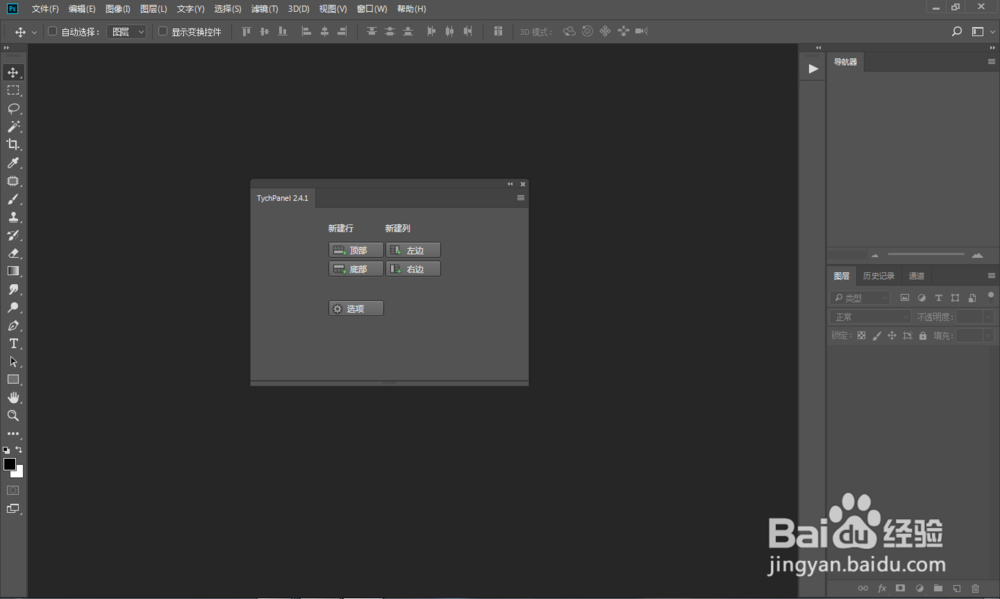Select the Crop tool

click(13, 145)
